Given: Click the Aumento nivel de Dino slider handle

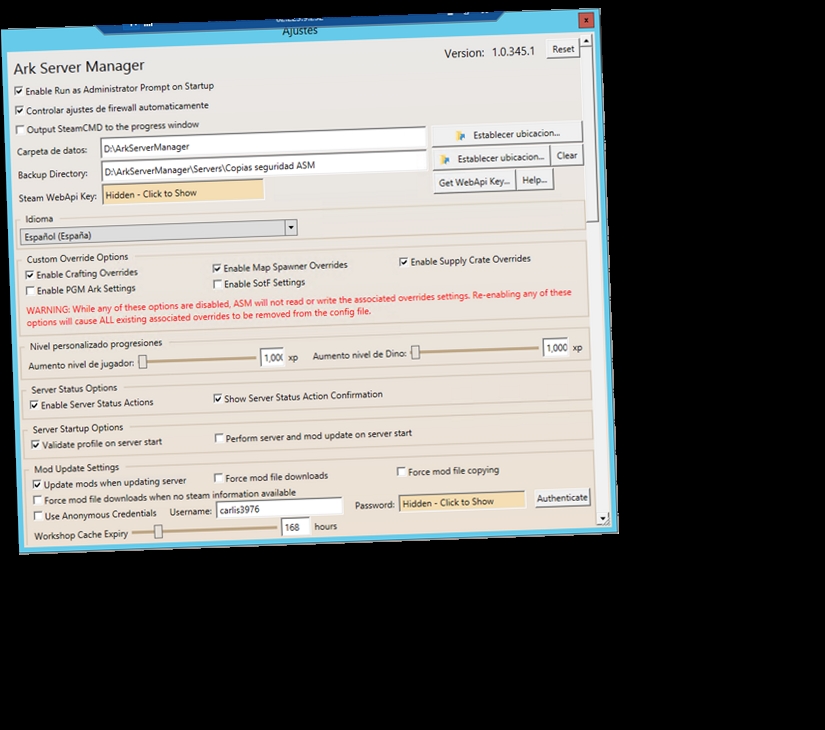Looking at the screenshot, I should [416, 353].
